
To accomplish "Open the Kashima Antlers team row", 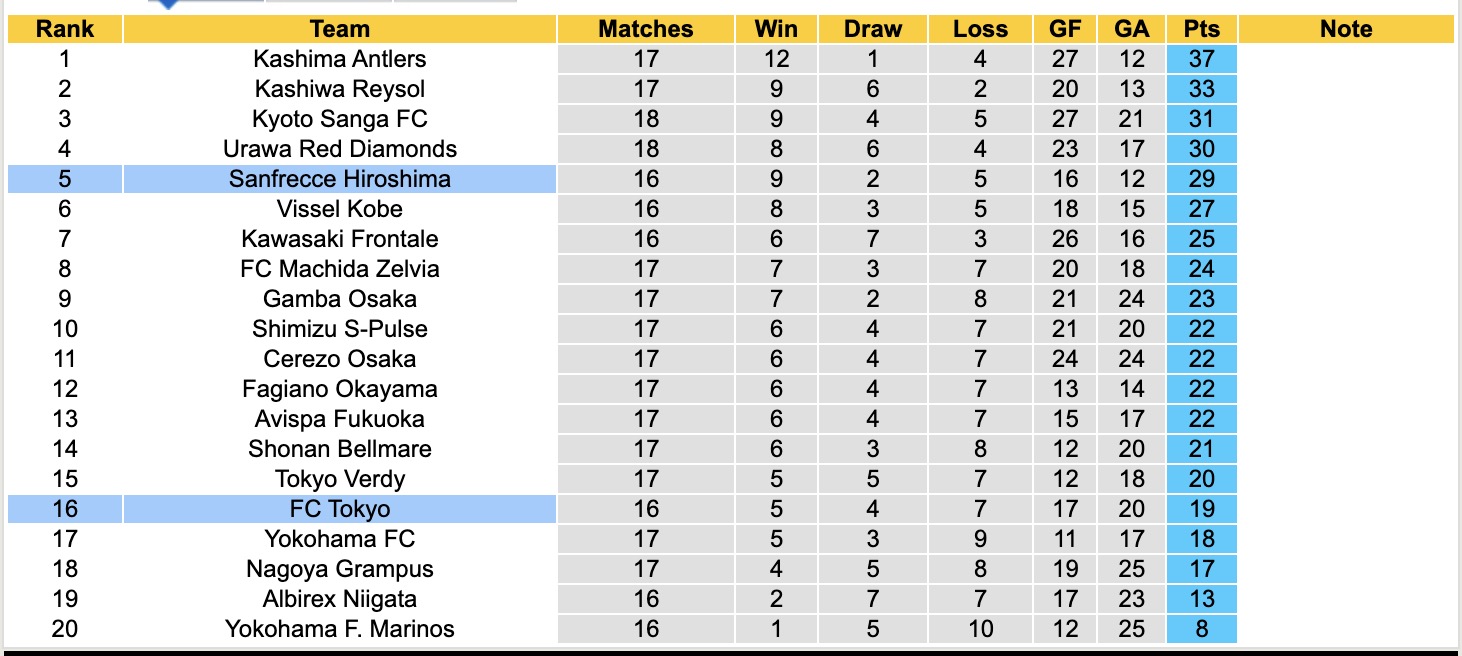I will pyautogui.click(x=340, y=59).
